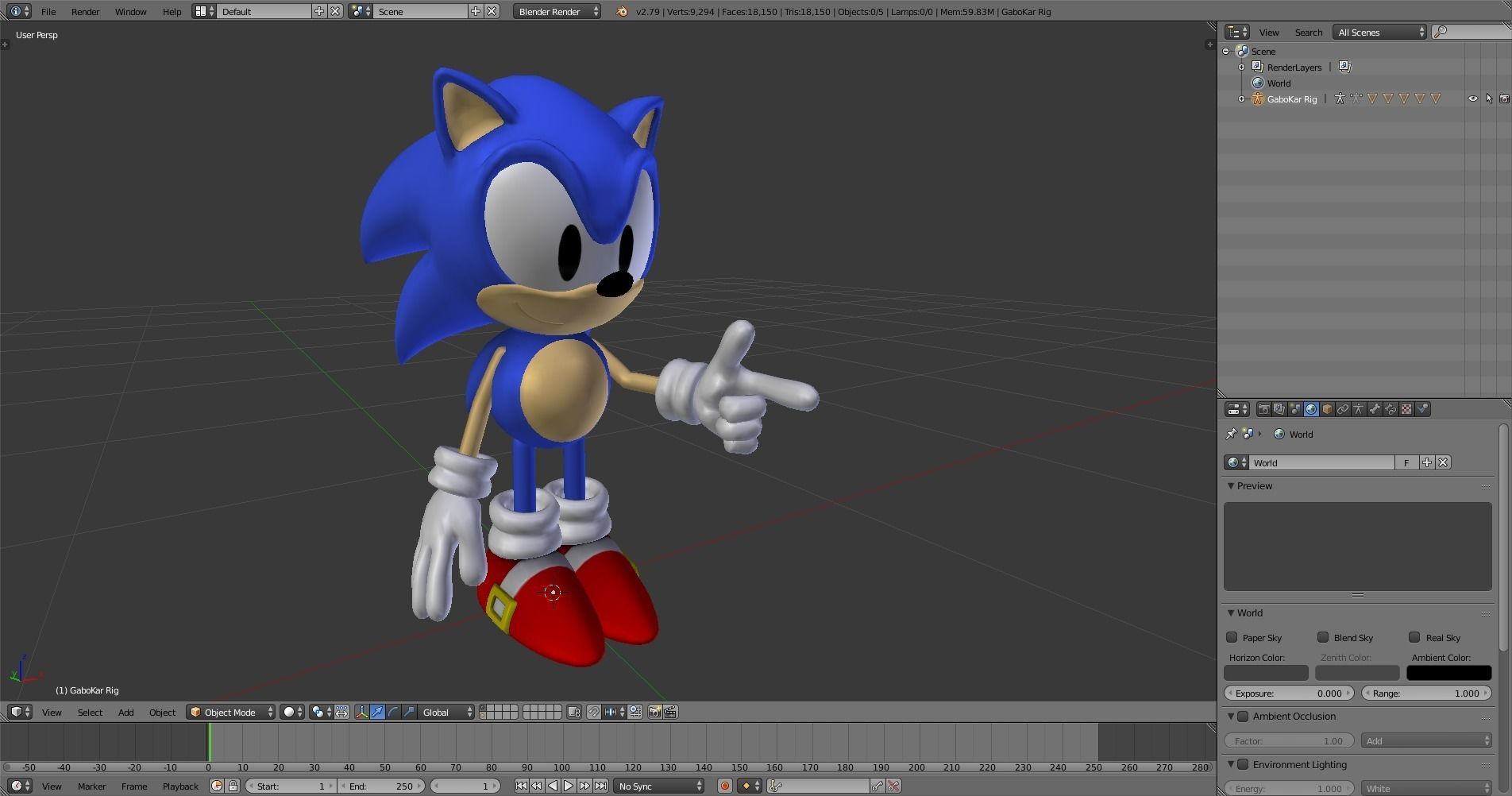Open the File menu
The width and height of the screenshot is (1512, 796).
pyautogui.click(x=48, y=11)
